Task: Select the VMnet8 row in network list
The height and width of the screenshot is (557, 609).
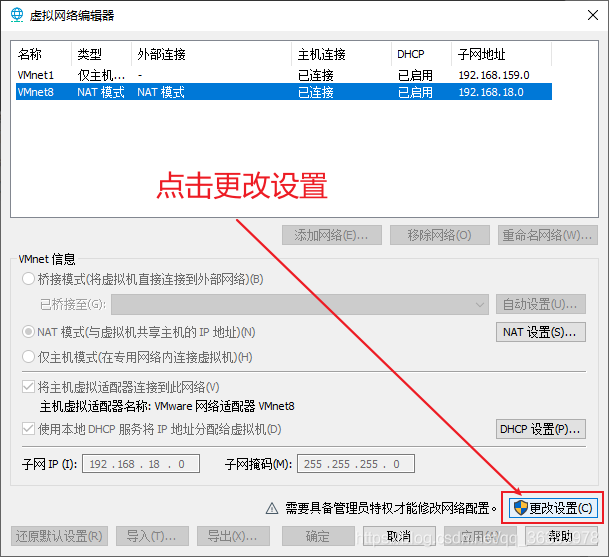Action: 284,92
